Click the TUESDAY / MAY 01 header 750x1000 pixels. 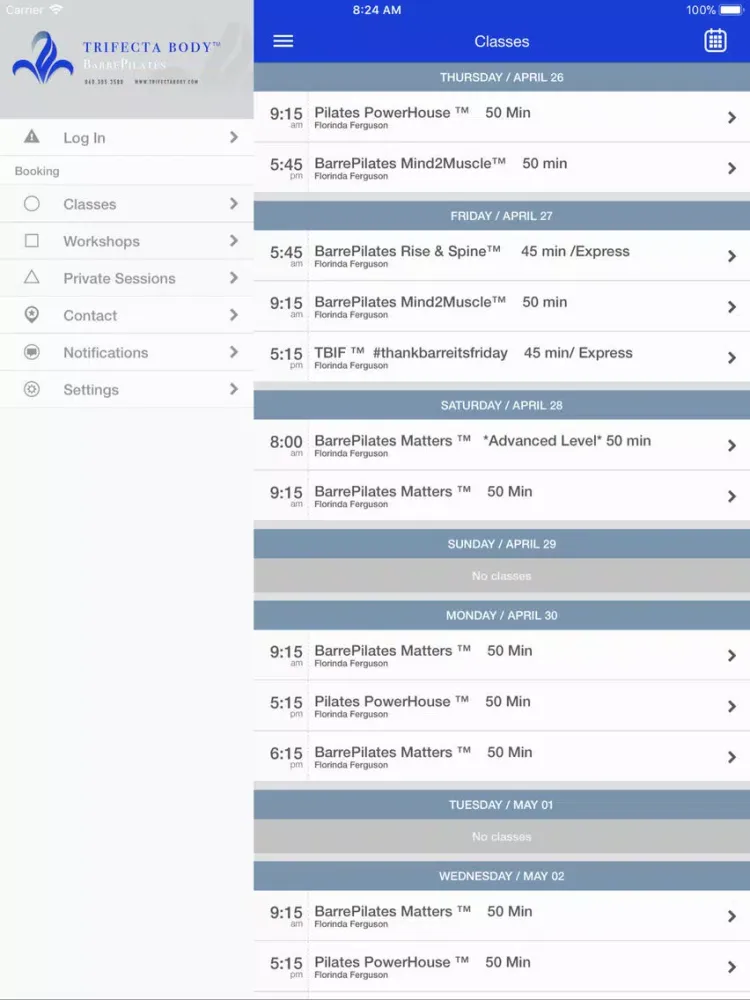pyautogui.click(x=502, y=805)
